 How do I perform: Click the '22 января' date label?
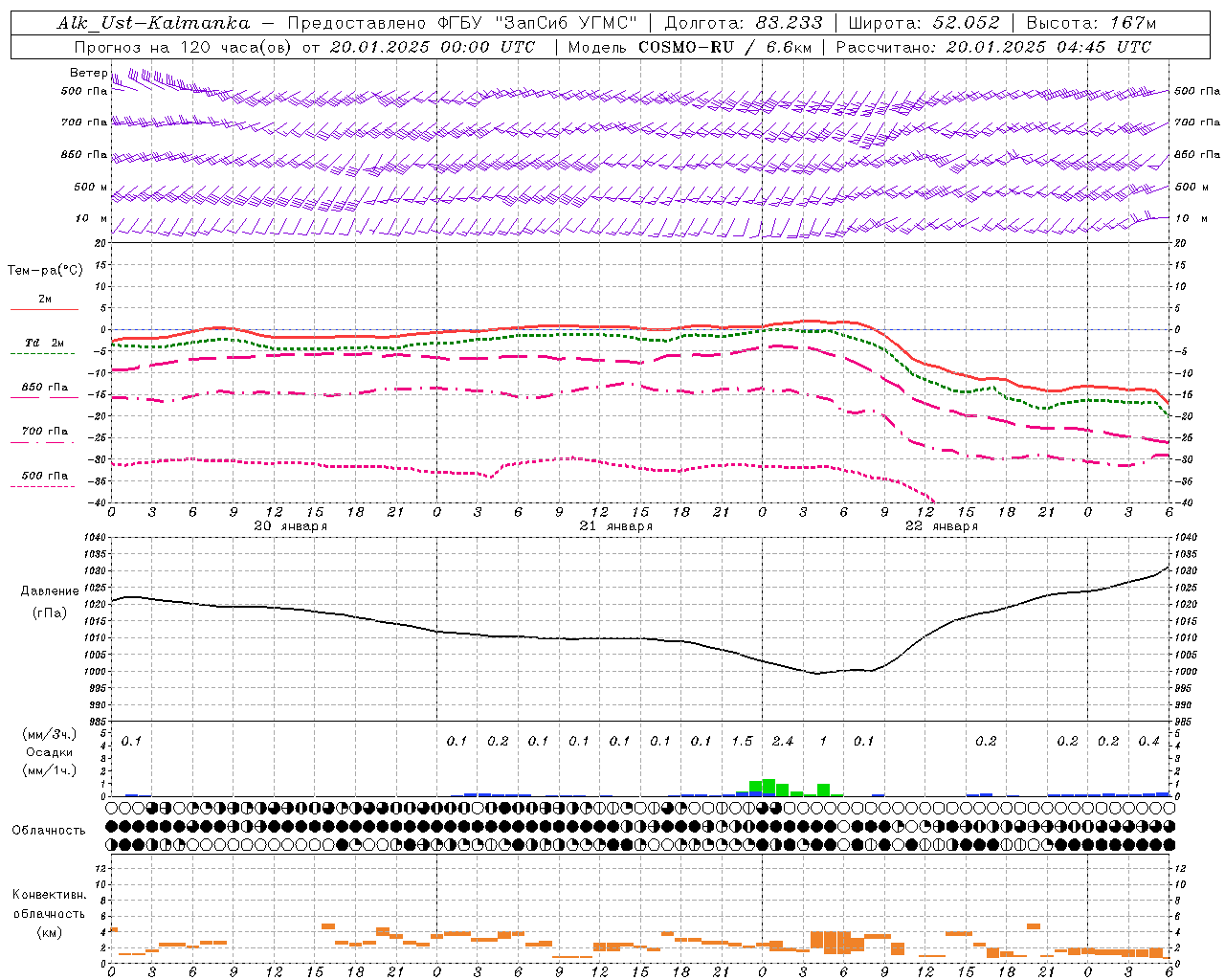pyautogui.click(x=942, y=526)
